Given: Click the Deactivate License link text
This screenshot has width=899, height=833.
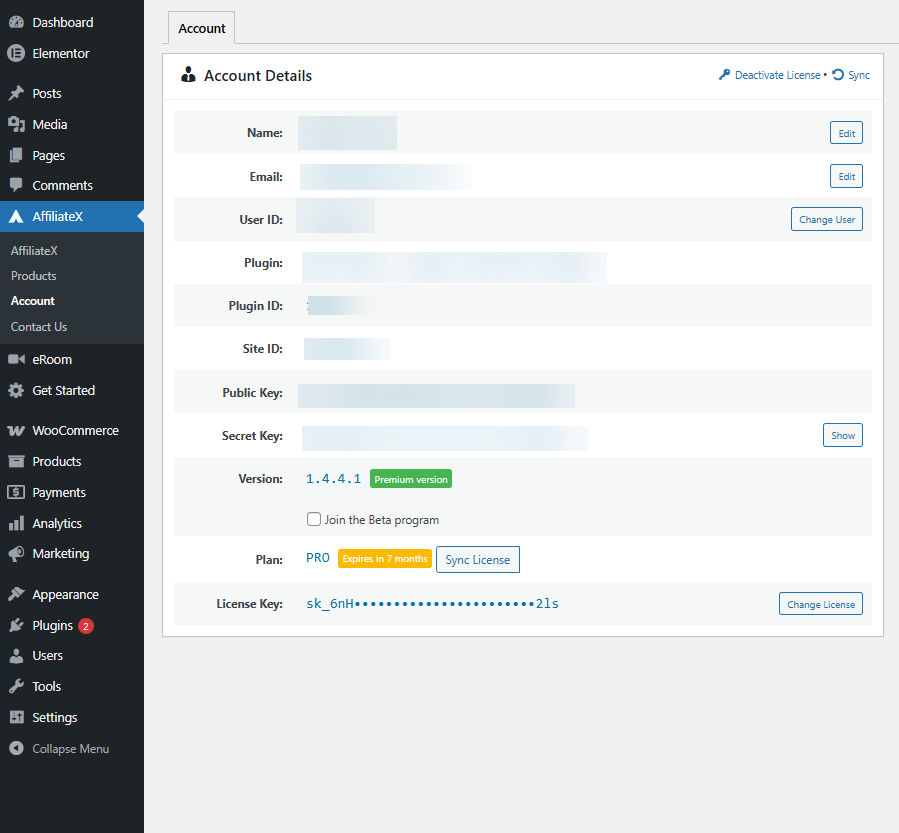Looking at the screenshot, I should [x=777, y=75].
